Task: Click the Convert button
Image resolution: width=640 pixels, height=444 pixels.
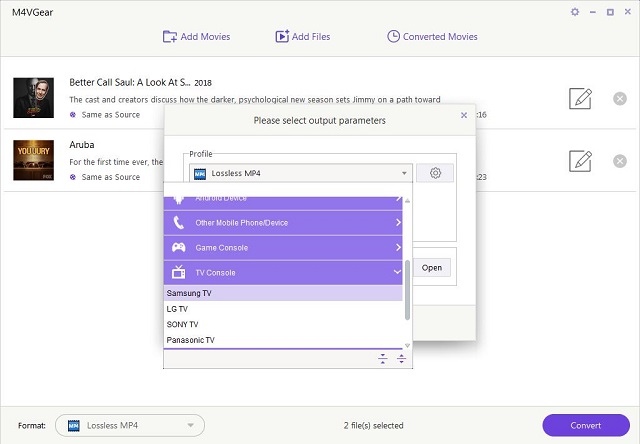Action: [586, 426]
